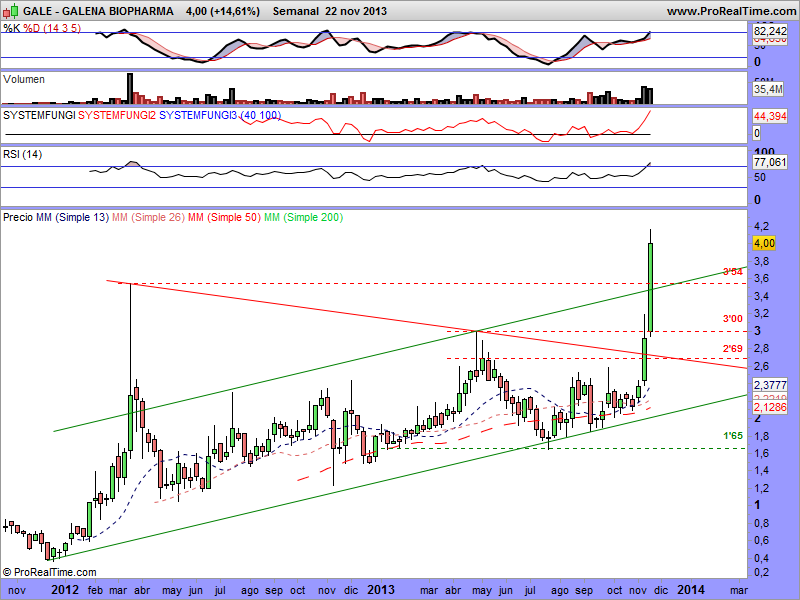Click the 3,8 price axis tick
800x600 pixels.
coord(761,261)
